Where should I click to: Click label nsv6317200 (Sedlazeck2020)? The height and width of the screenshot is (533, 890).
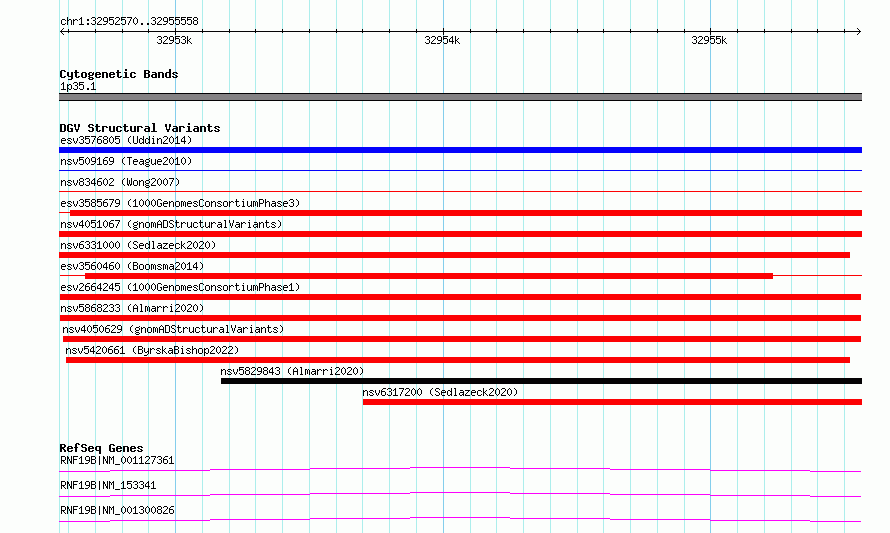(440, 392)
